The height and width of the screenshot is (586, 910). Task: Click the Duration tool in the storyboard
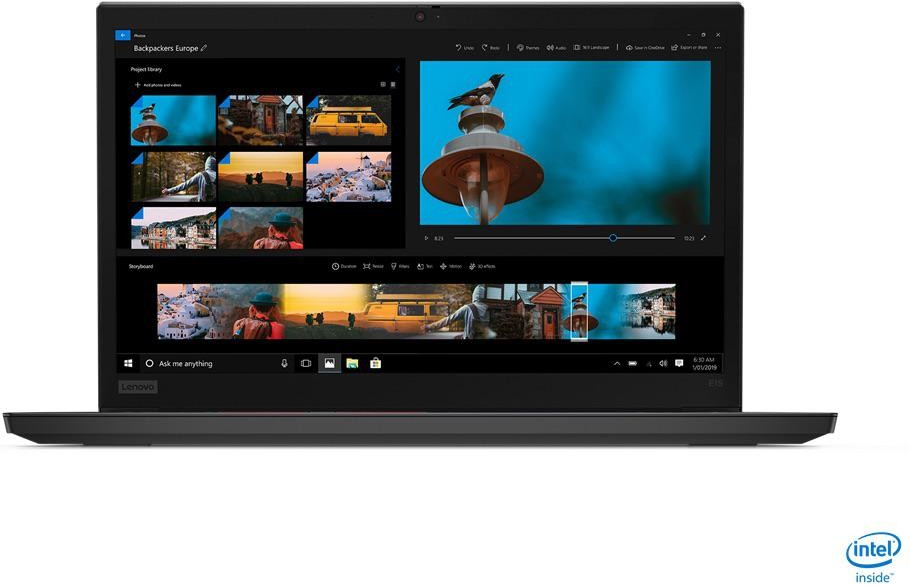pos(344,266)
